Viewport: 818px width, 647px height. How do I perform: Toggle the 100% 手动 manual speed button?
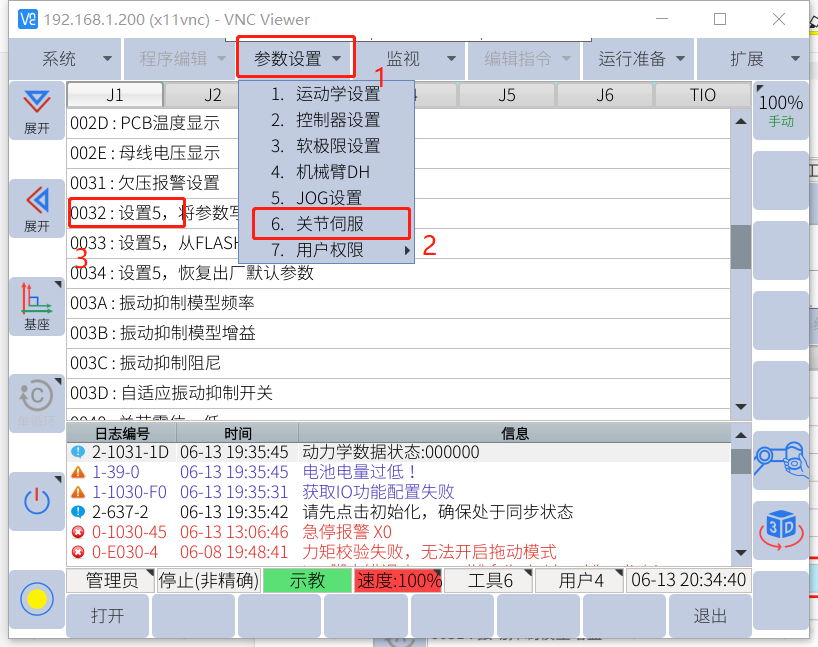780,110
